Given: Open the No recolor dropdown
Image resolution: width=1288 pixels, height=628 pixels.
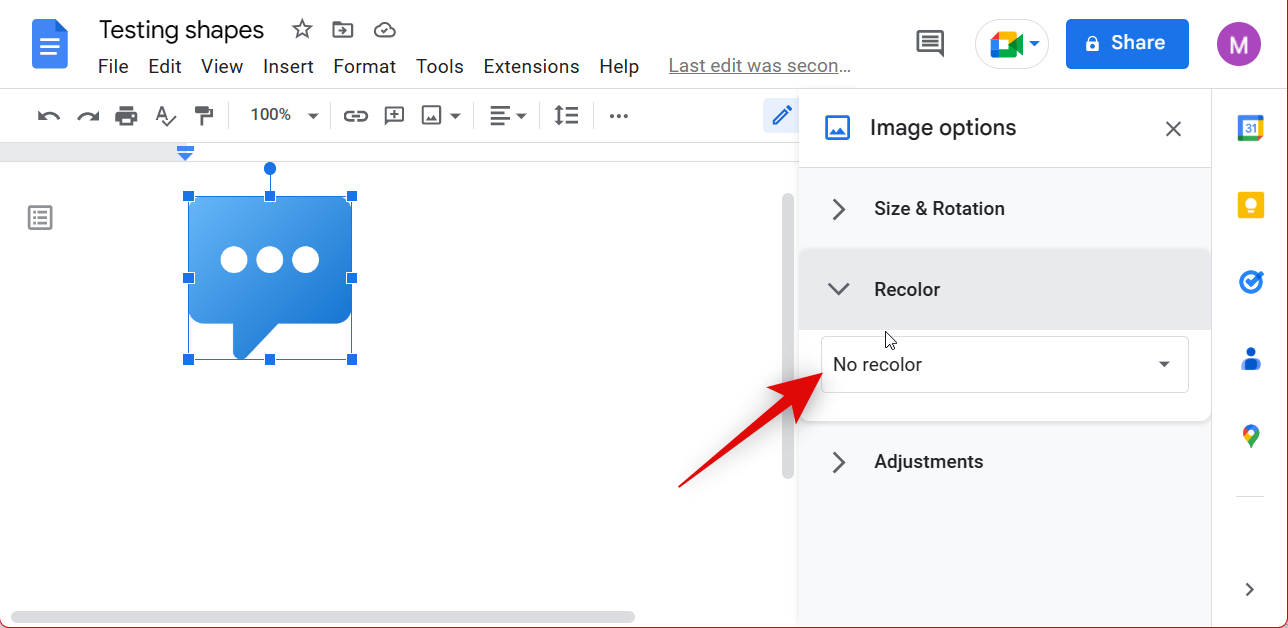Looking at the screenshot, I should pyautogui.click(x=1005, y=364).
